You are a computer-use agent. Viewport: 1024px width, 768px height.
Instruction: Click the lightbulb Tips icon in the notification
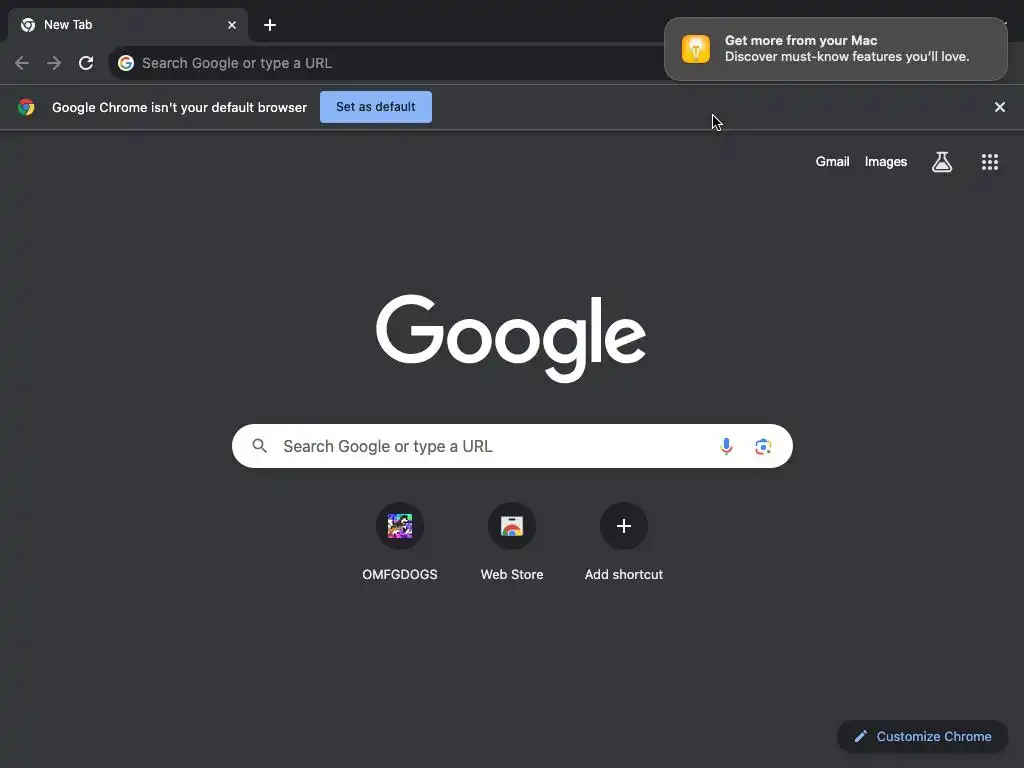(x=696, y=49)
